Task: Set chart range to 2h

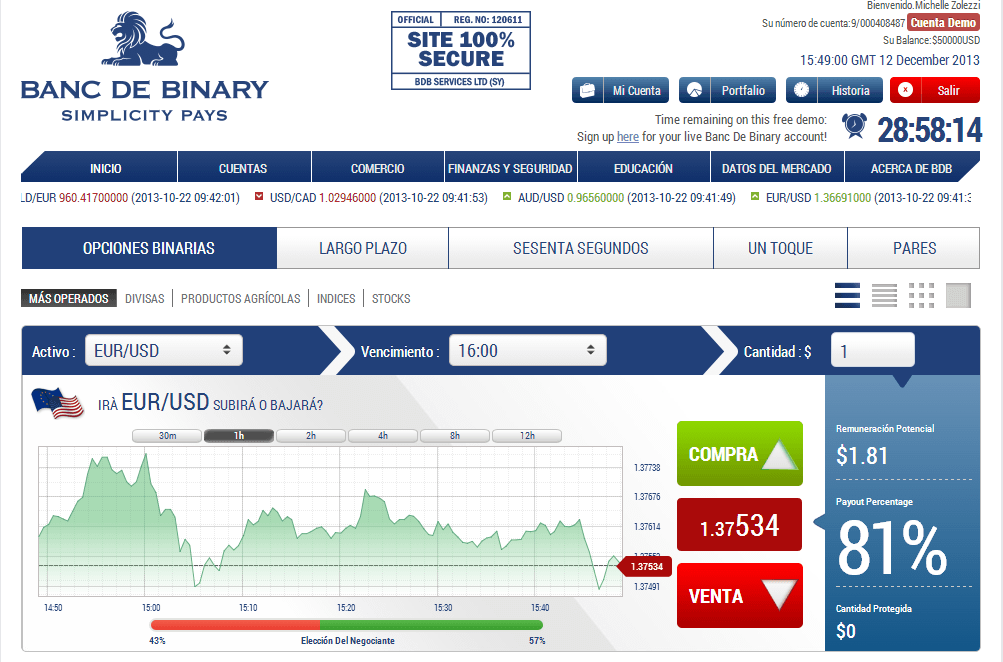Action: (x=311, y=436)
